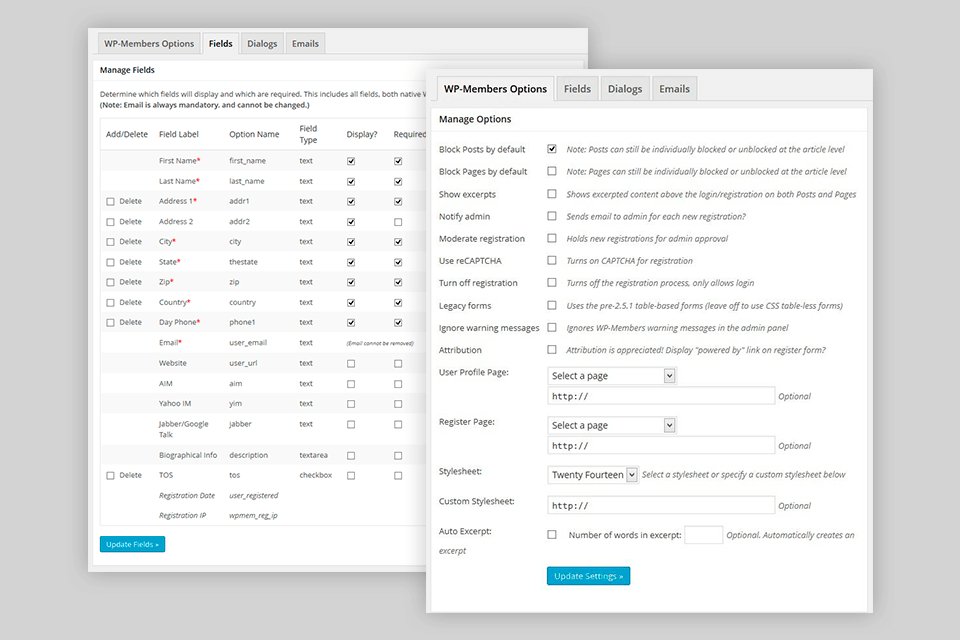Click the Update Fields button
Viewport: 960px width, 640px height.
click(132, 544)
